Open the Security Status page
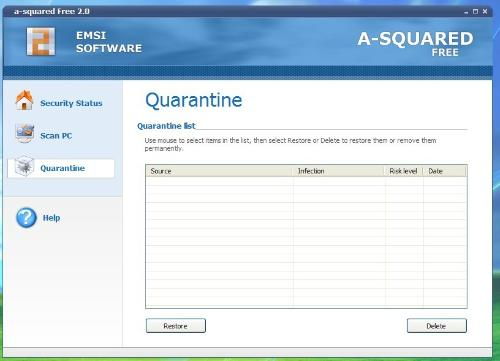This screenshot has width=500, height=361. coord(71,103)
